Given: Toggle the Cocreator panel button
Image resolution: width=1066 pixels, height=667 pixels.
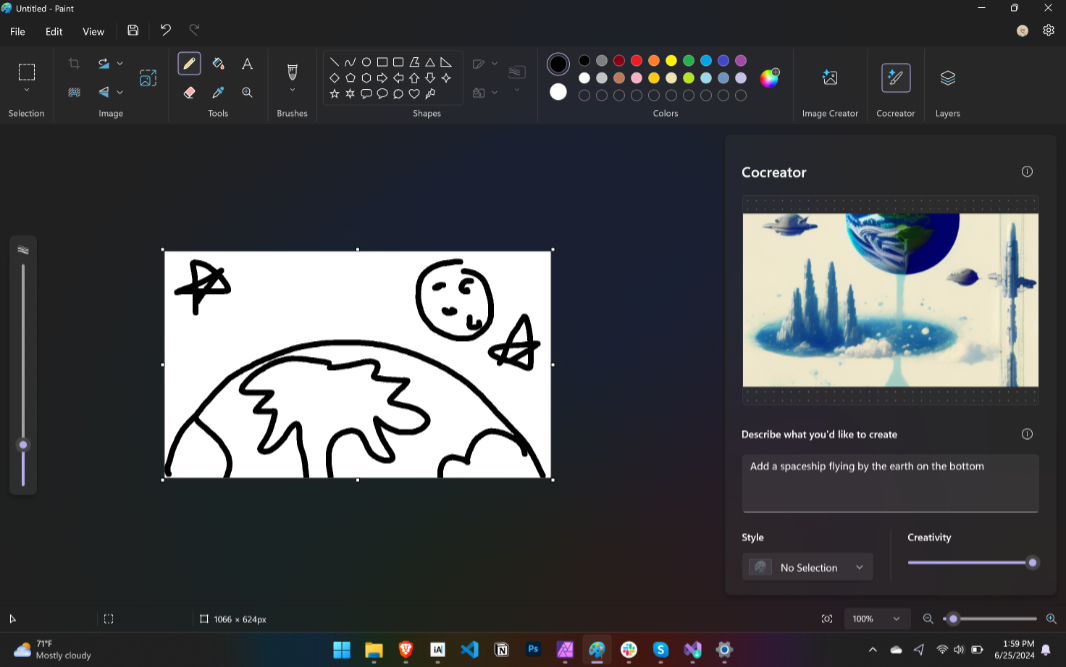Looking at the screenshot, I should coord(895,78).
